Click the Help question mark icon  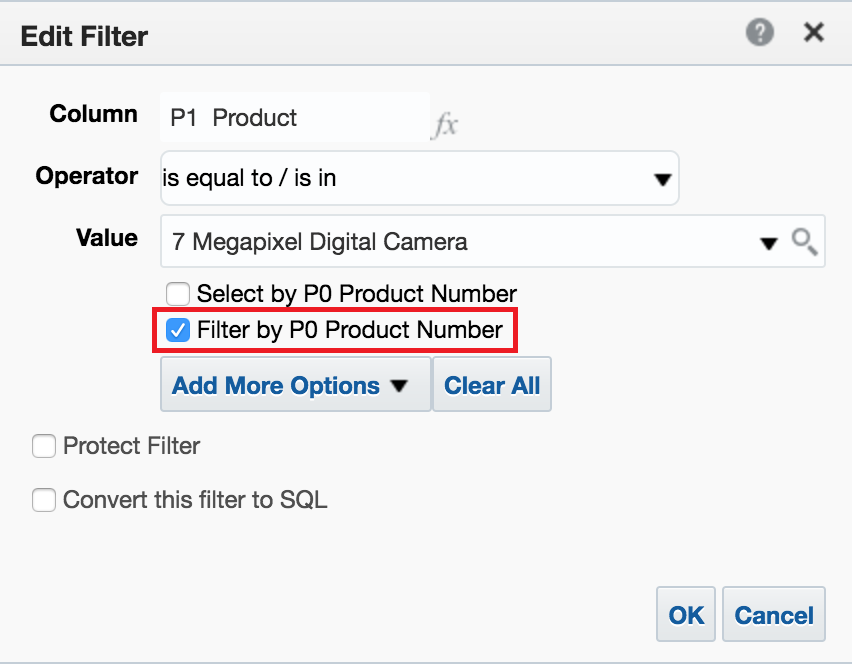(x=759, y=32)
